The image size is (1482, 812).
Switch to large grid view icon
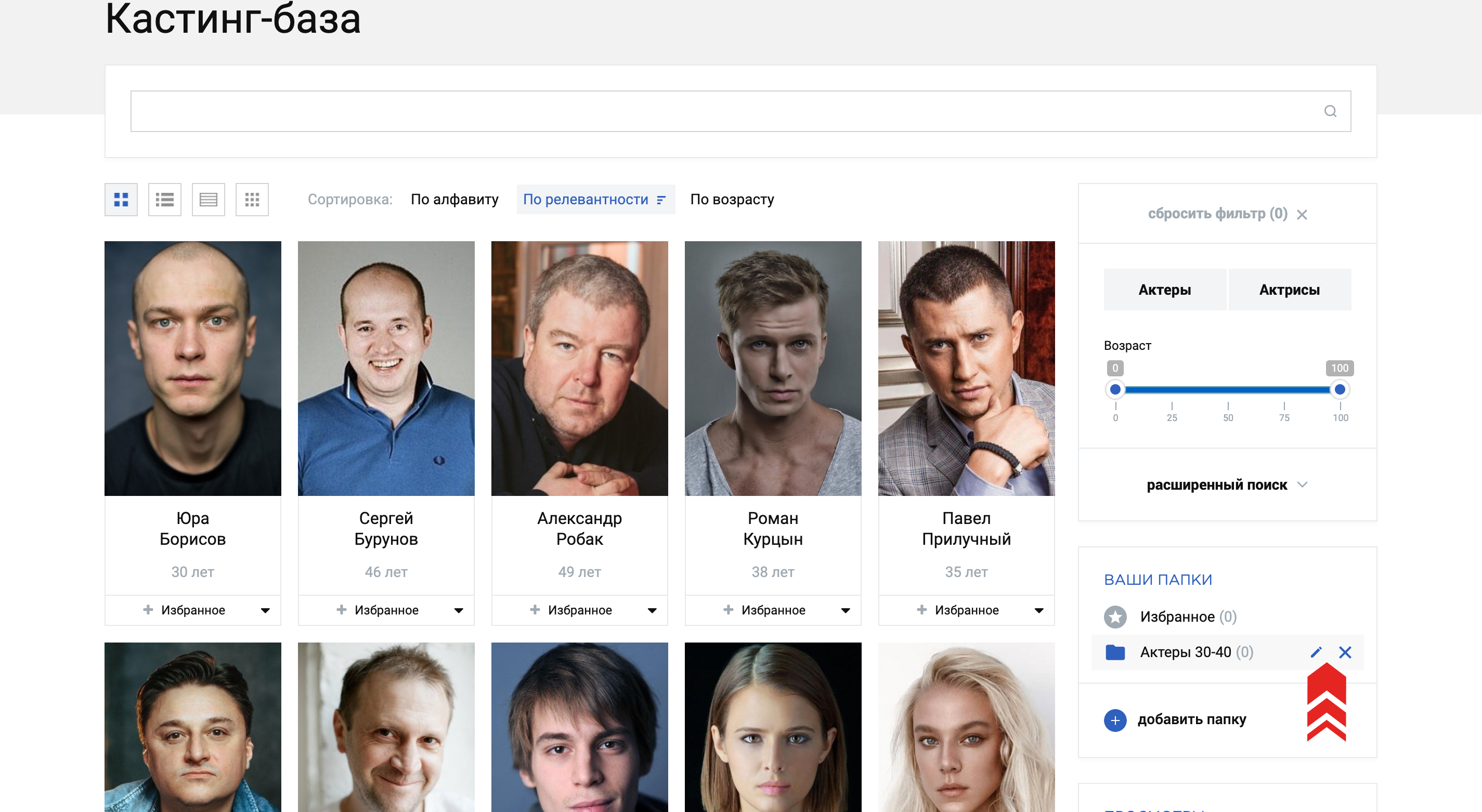coord(121,200)
